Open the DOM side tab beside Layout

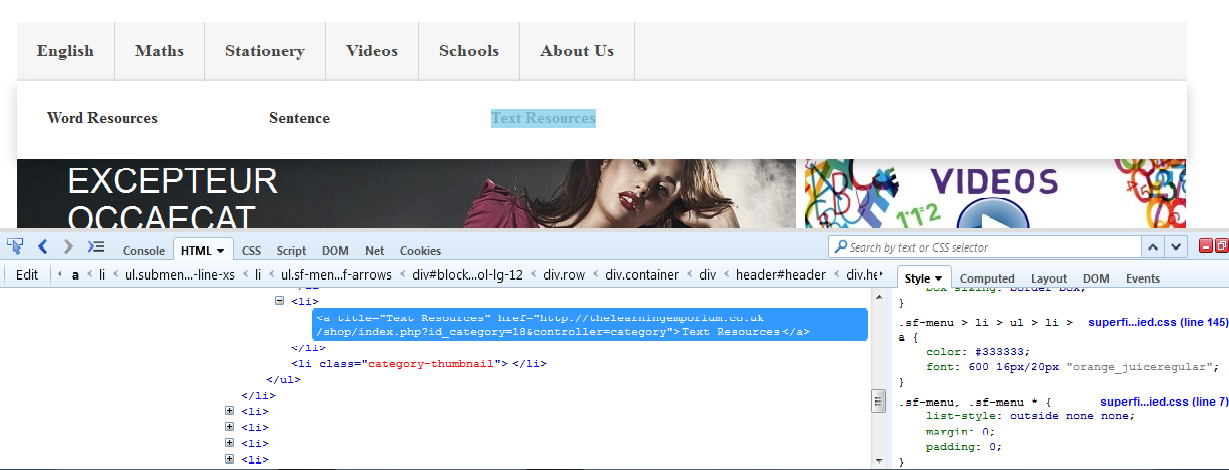(x=1096, y=279)
